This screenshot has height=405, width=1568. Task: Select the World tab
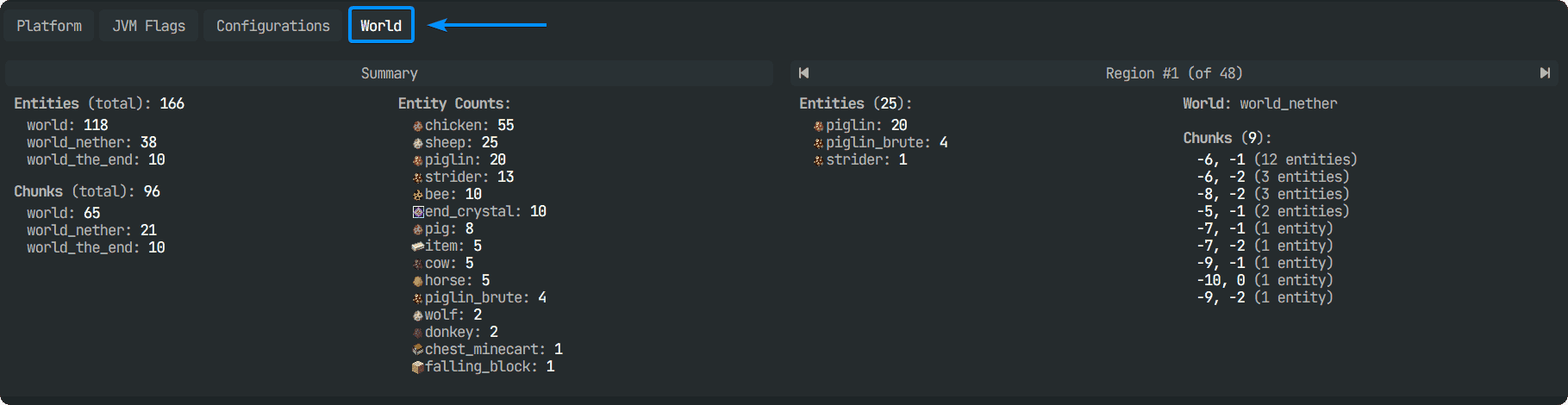(x=381, y=26)
